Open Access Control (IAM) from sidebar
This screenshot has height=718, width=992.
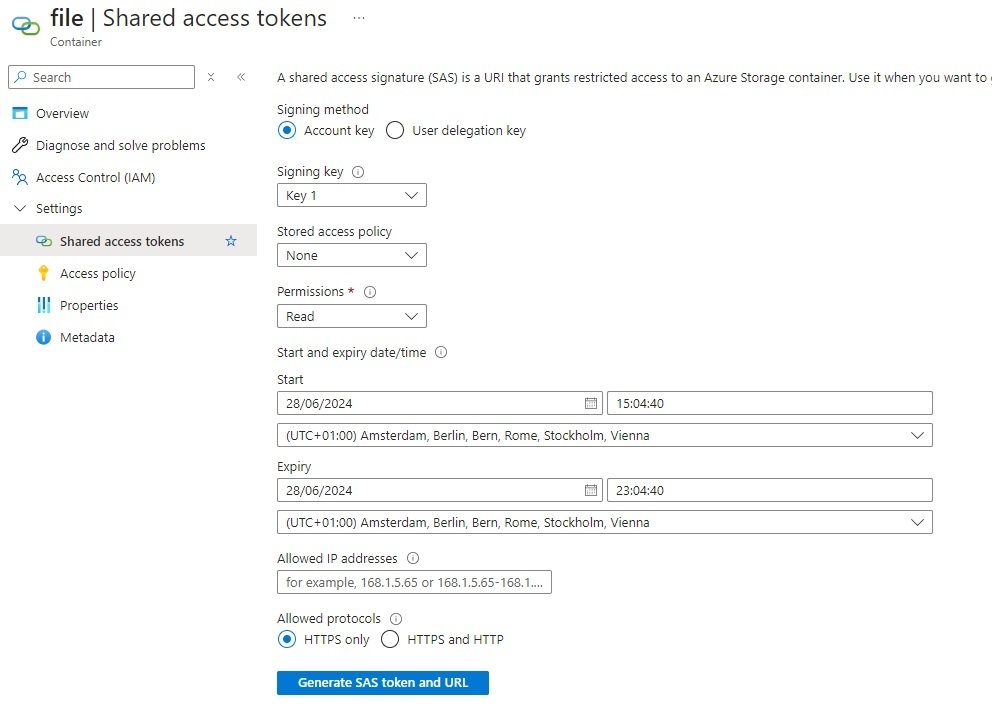coord(19,177)
